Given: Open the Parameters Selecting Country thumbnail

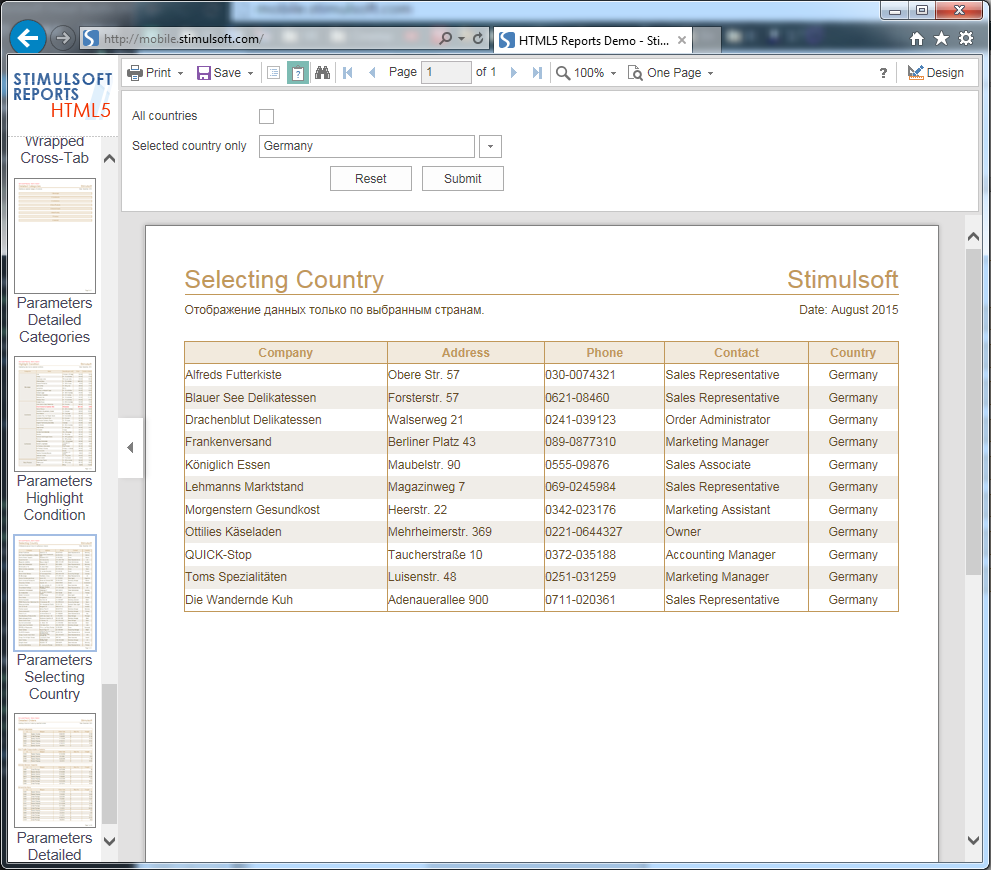Looking at the screenshot, I should pyautogui.click(x=55, y=593).
